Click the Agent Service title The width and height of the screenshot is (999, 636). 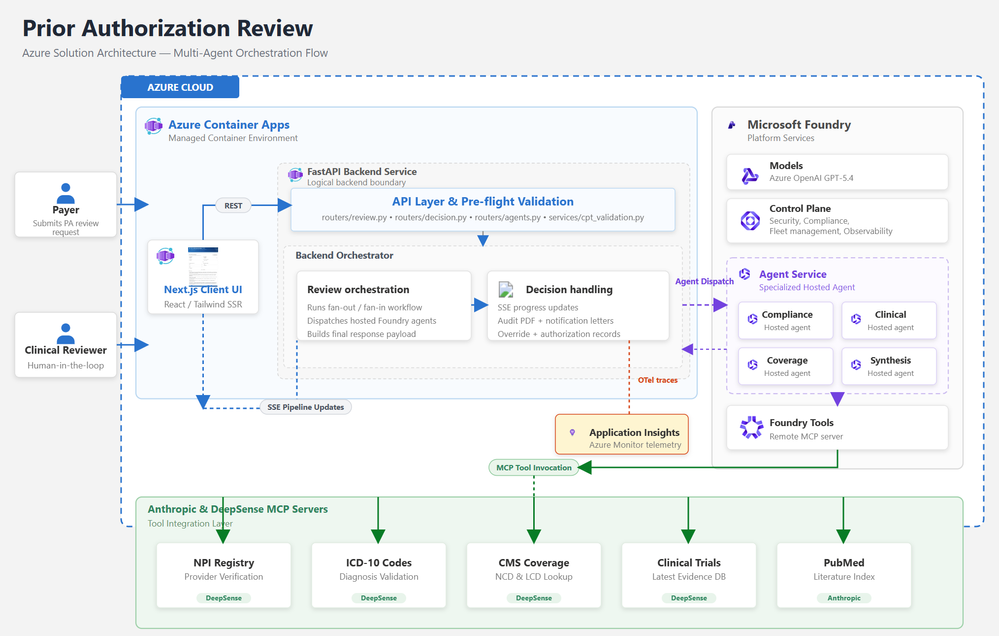793,274
